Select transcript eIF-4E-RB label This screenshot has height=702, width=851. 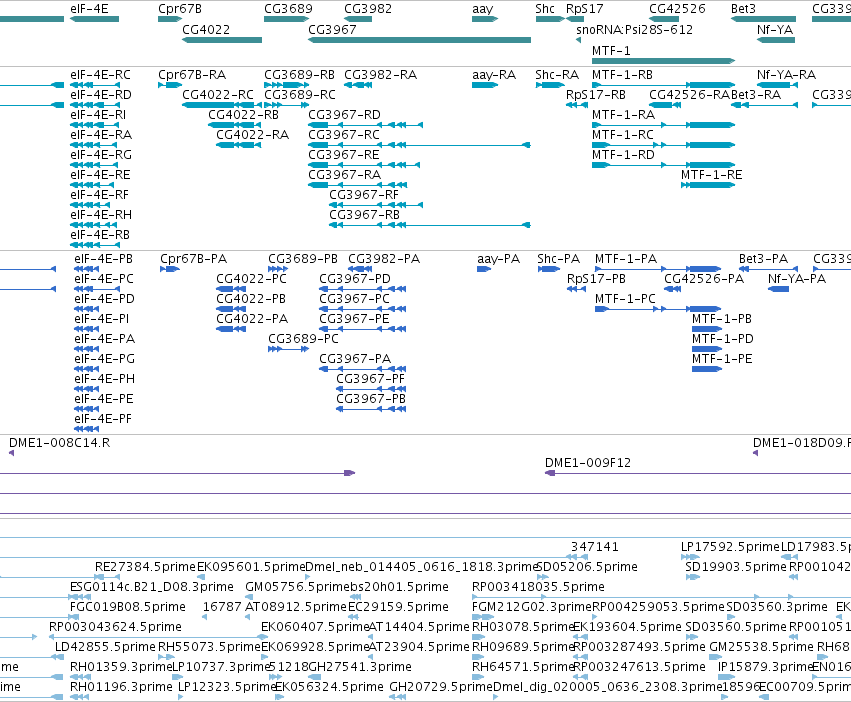point(100,235)
